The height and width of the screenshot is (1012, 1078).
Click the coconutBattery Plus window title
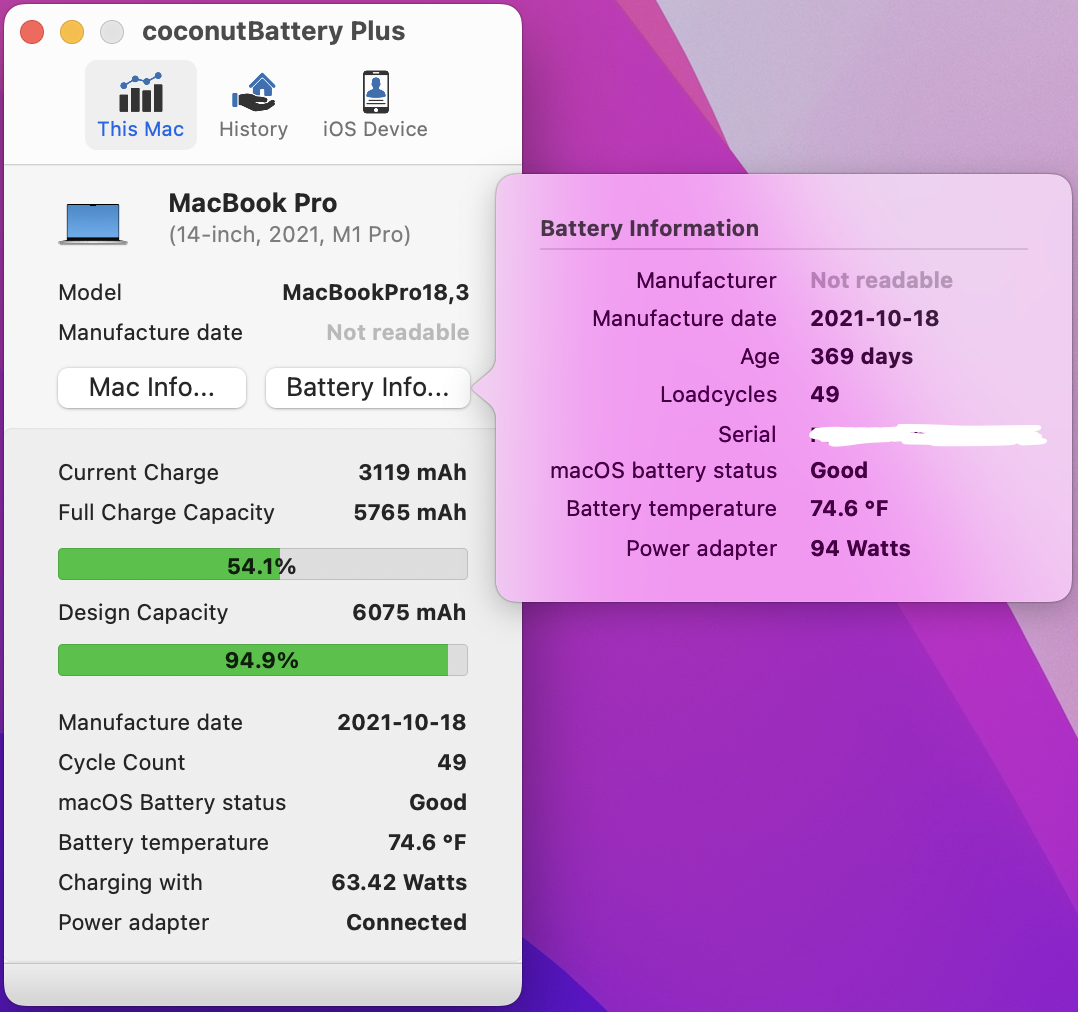point(274,32)
